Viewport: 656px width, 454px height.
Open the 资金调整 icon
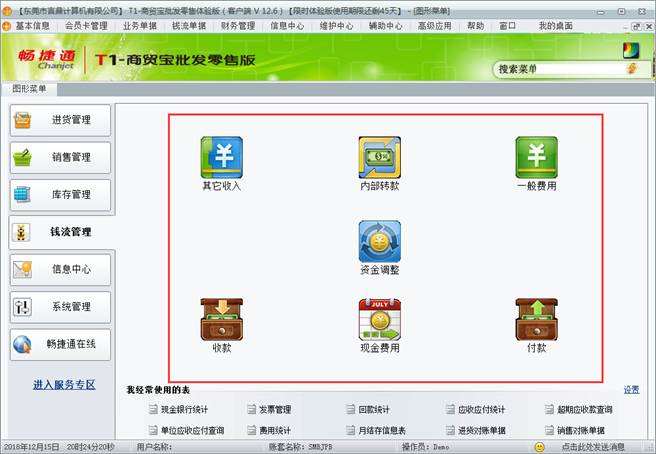coord(379,242)
